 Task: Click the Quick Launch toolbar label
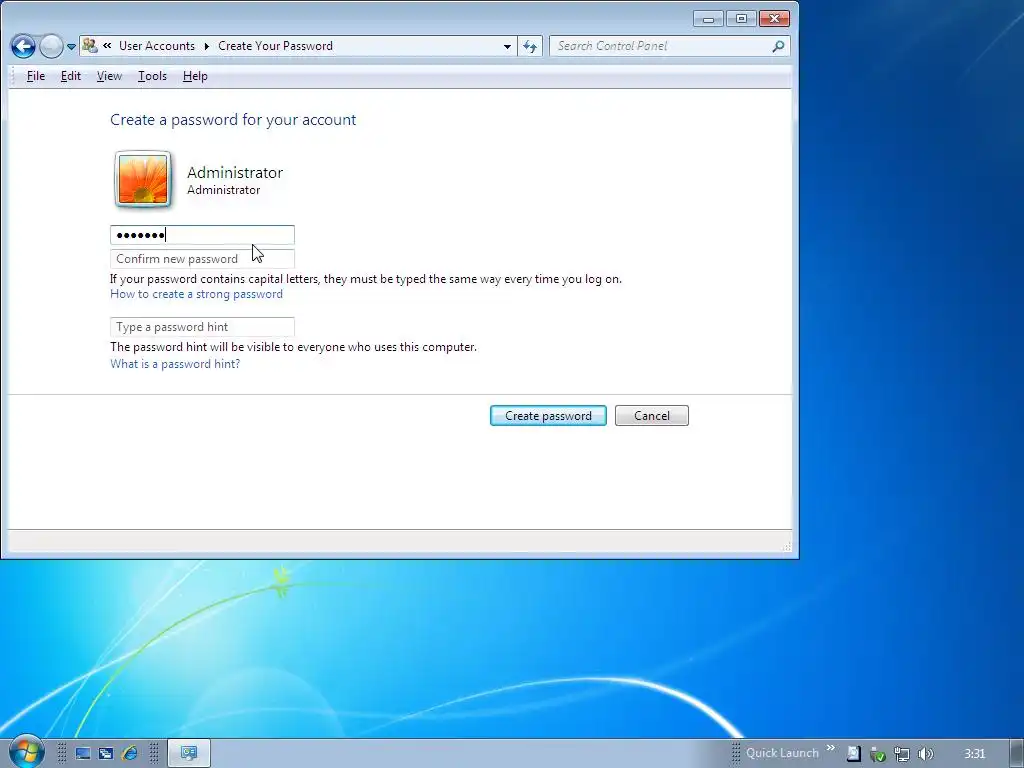[782, 753]
